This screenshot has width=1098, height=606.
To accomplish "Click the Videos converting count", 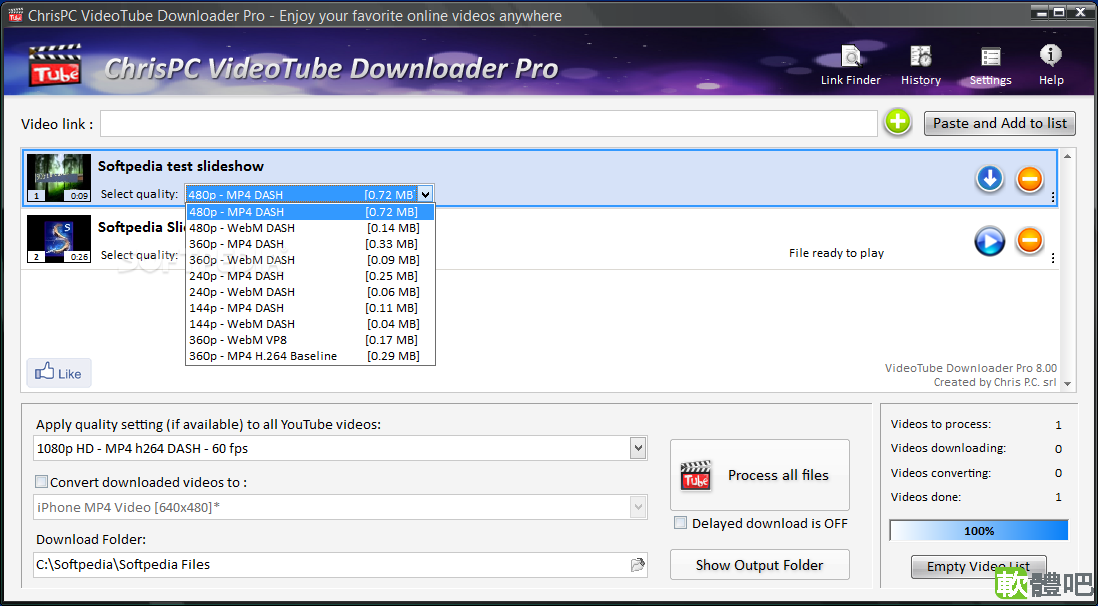I will (x=1058, y=473).
